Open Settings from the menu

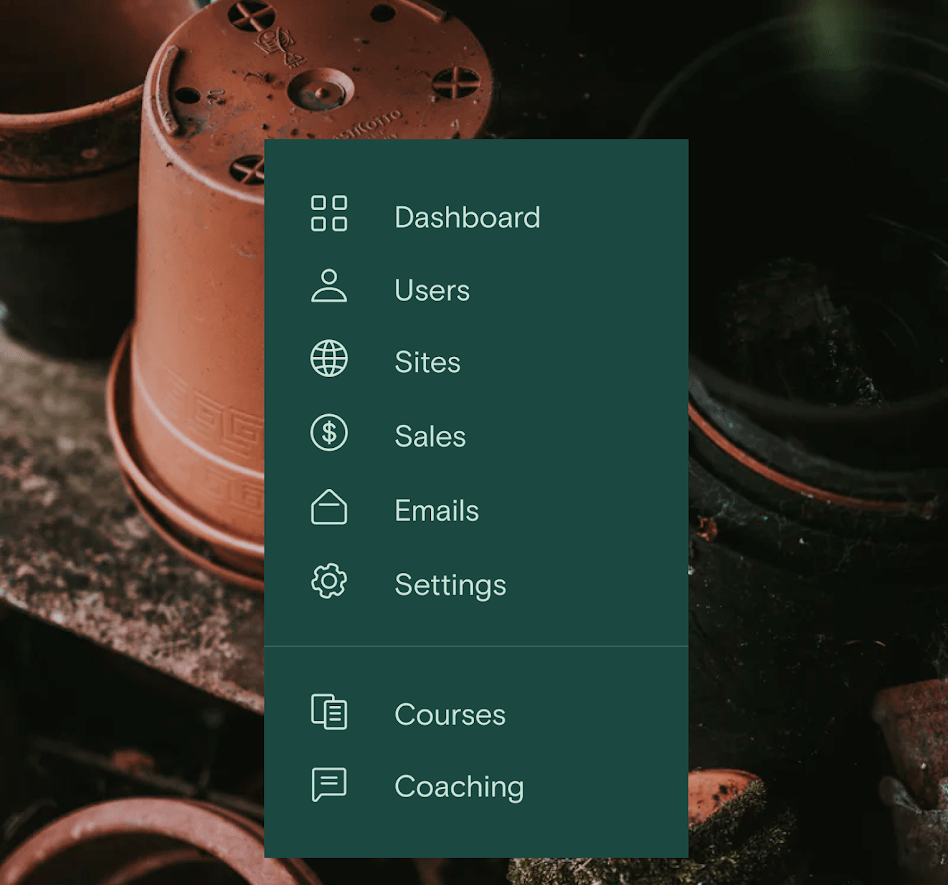(450, 585)
